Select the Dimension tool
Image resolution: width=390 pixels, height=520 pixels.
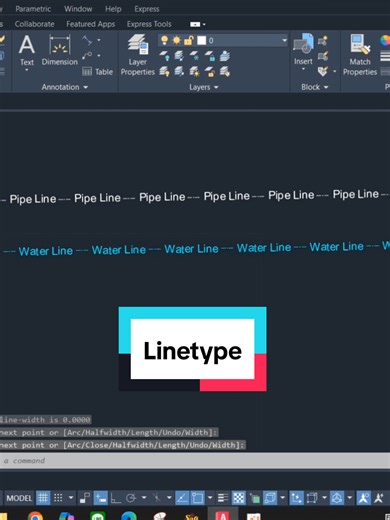click(60, 50)
